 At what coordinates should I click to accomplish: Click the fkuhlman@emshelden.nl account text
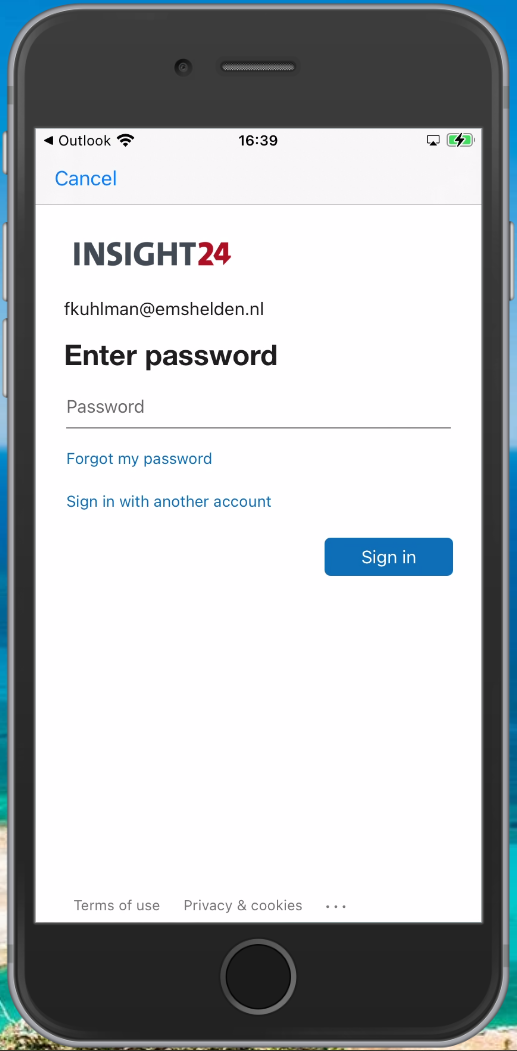click(164, 310)
